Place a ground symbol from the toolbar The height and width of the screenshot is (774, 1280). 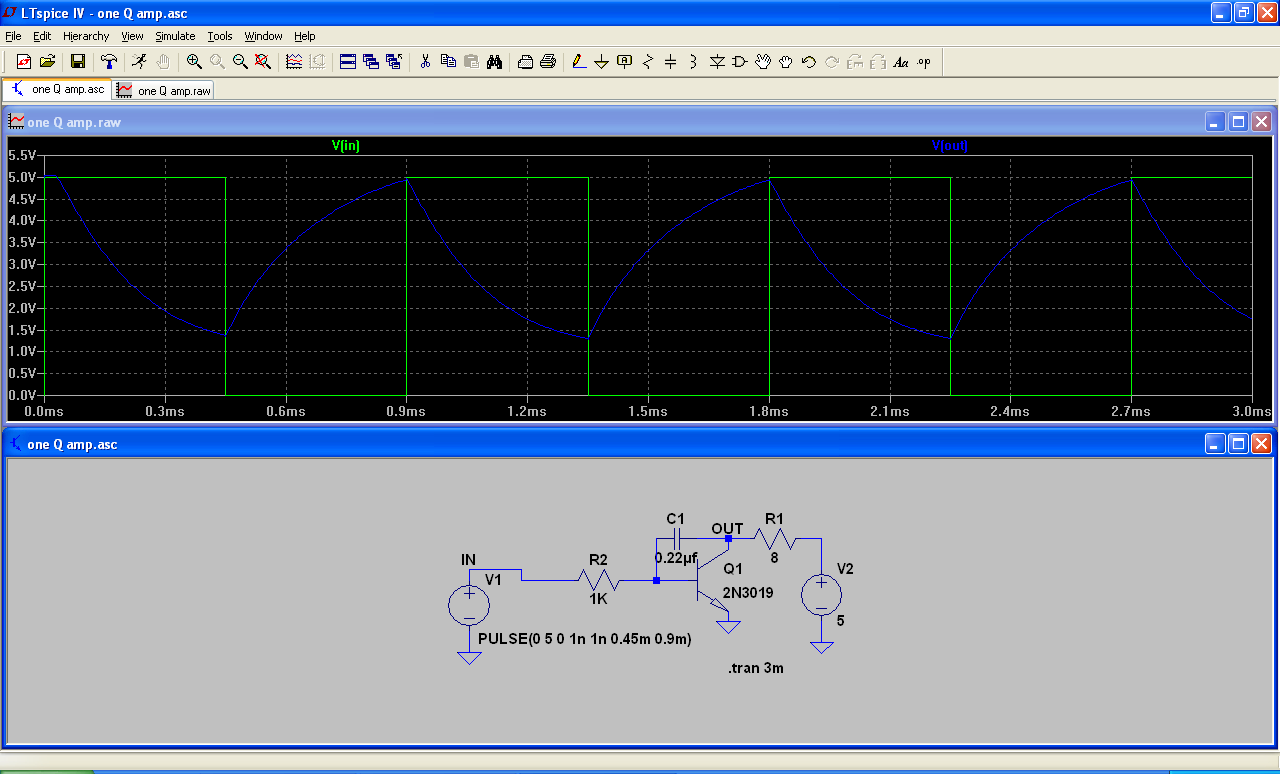[x=602, y=62]
